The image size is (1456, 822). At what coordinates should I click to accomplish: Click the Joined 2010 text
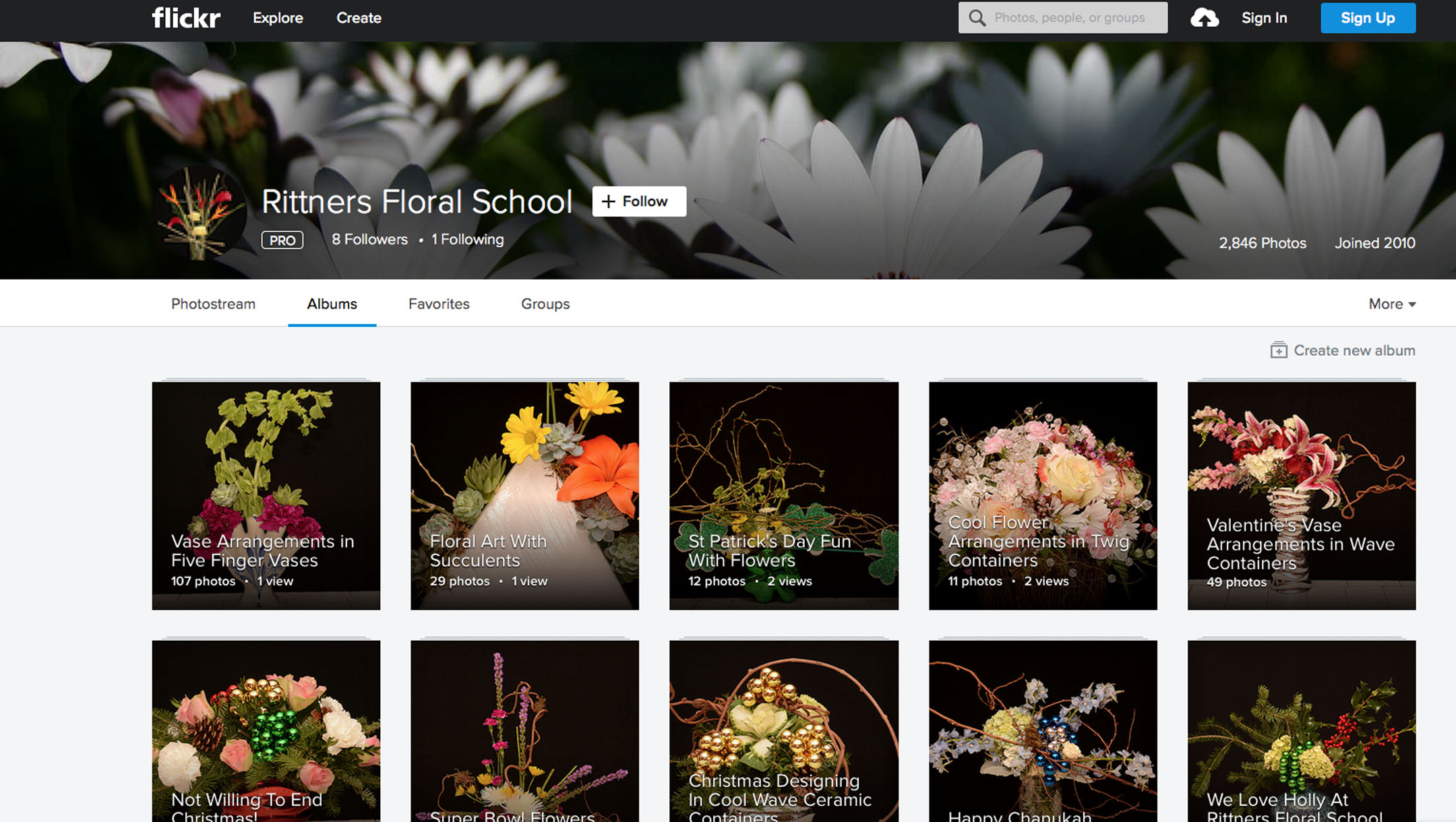tap(1374, 243)
